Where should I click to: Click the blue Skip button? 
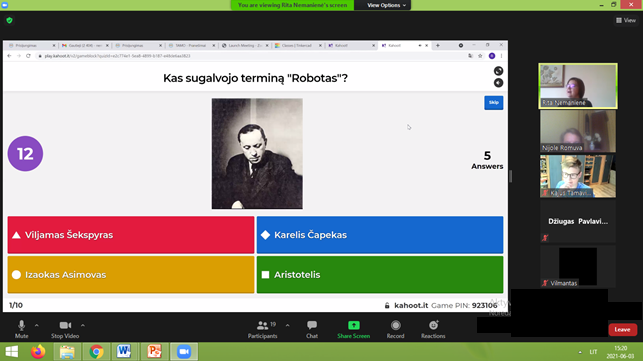(493, 103)
